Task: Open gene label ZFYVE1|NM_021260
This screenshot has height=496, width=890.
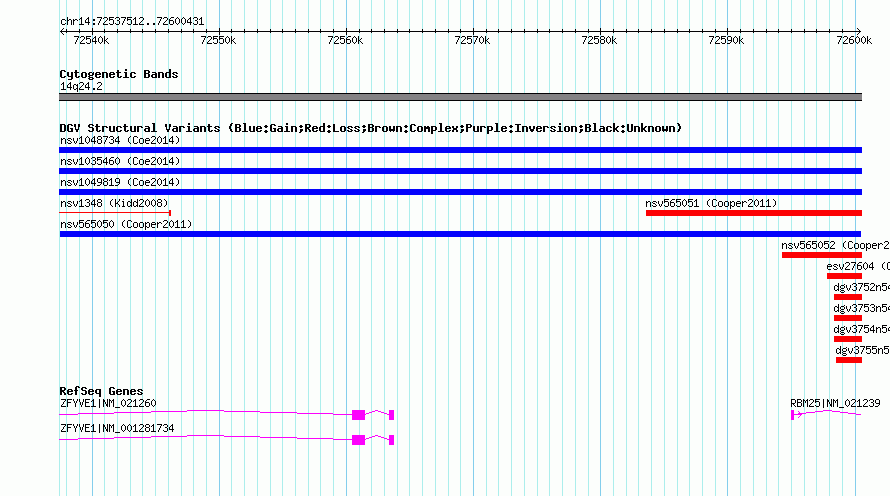Action: click(x=108, y=403)
